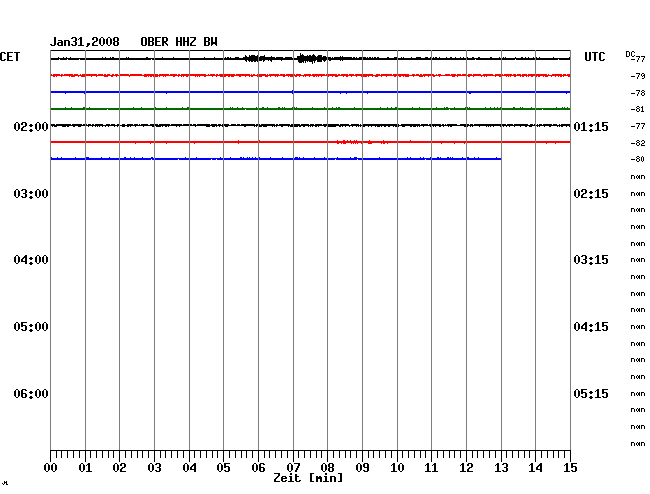Image resolution: width=650 pixels, height=494 pixels.
Task: Click the DC offset value -79
Action: [638, 76]
